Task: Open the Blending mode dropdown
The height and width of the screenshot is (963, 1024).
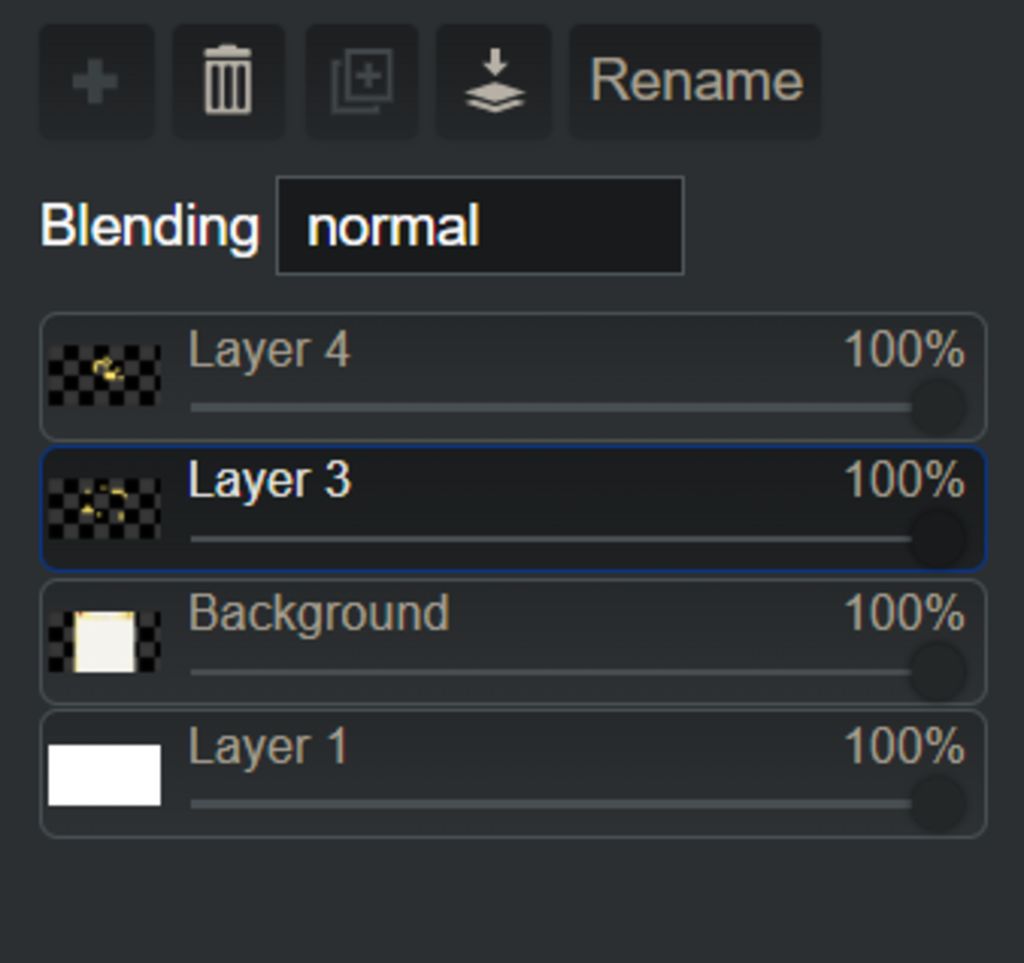Action: pos(480,226)
